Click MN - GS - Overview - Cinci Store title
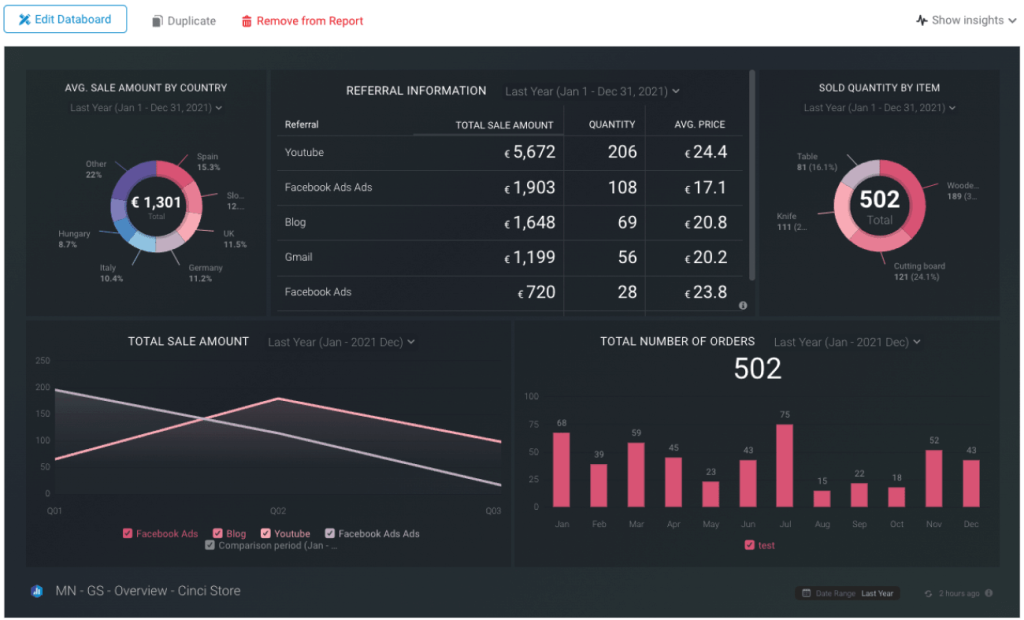This screenshot has height=620, width=1024. pyautogui.click(x=148, y=591)
